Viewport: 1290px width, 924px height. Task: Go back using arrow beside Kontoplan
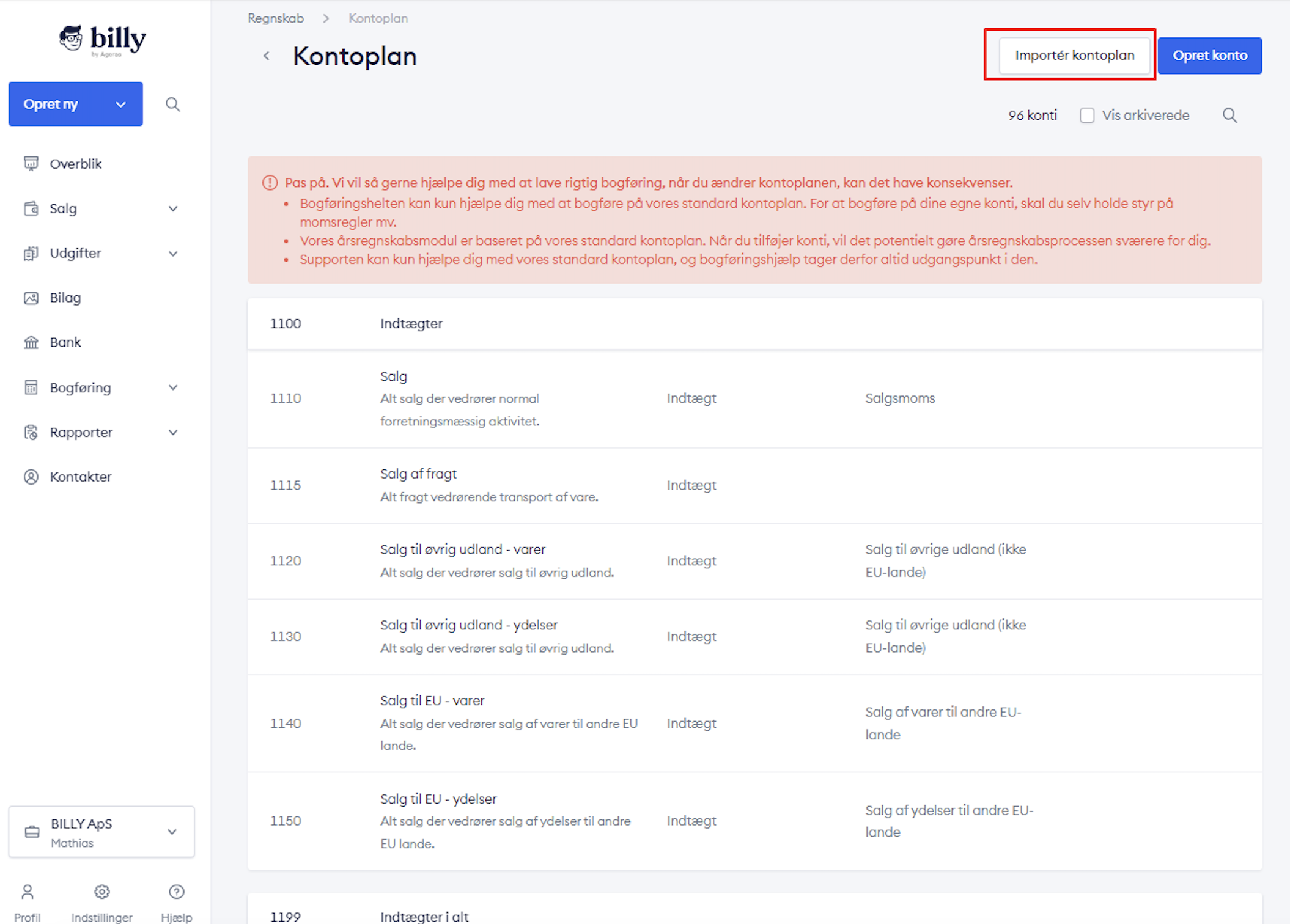click(x=267, y=56)
